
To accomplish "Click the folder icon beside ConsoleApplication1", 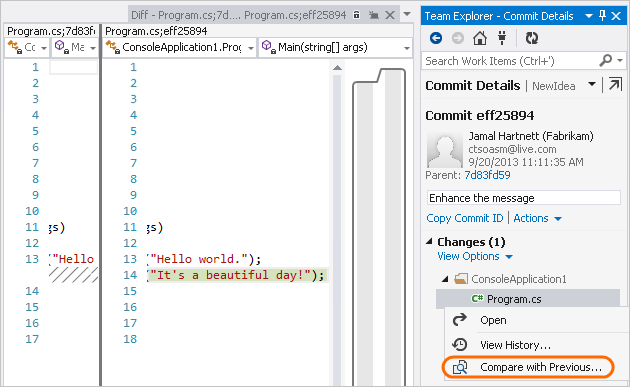I will (x=460, y=279).
